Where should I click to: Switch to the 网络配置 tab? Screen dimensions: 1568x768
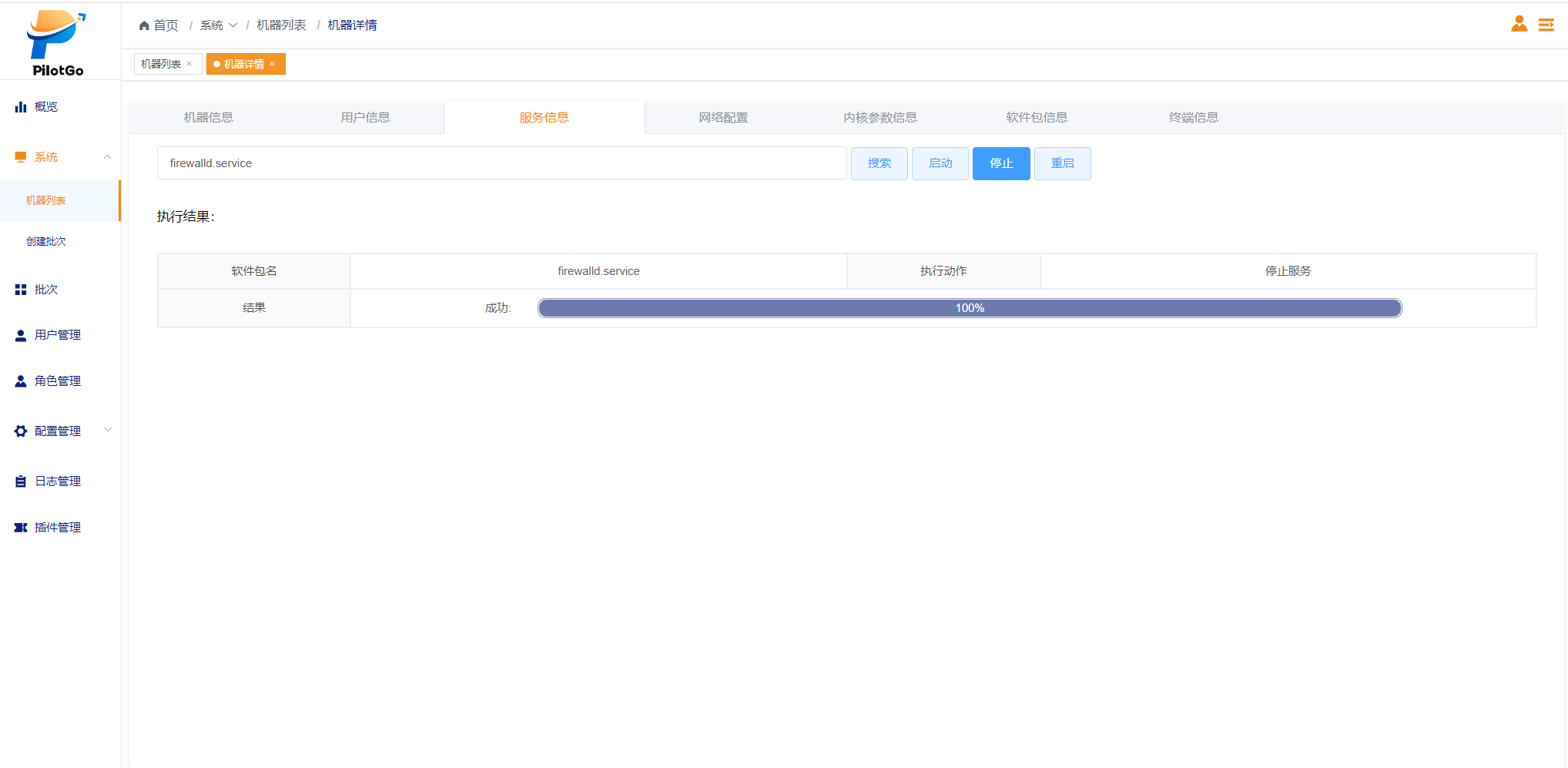click(722, 118)
